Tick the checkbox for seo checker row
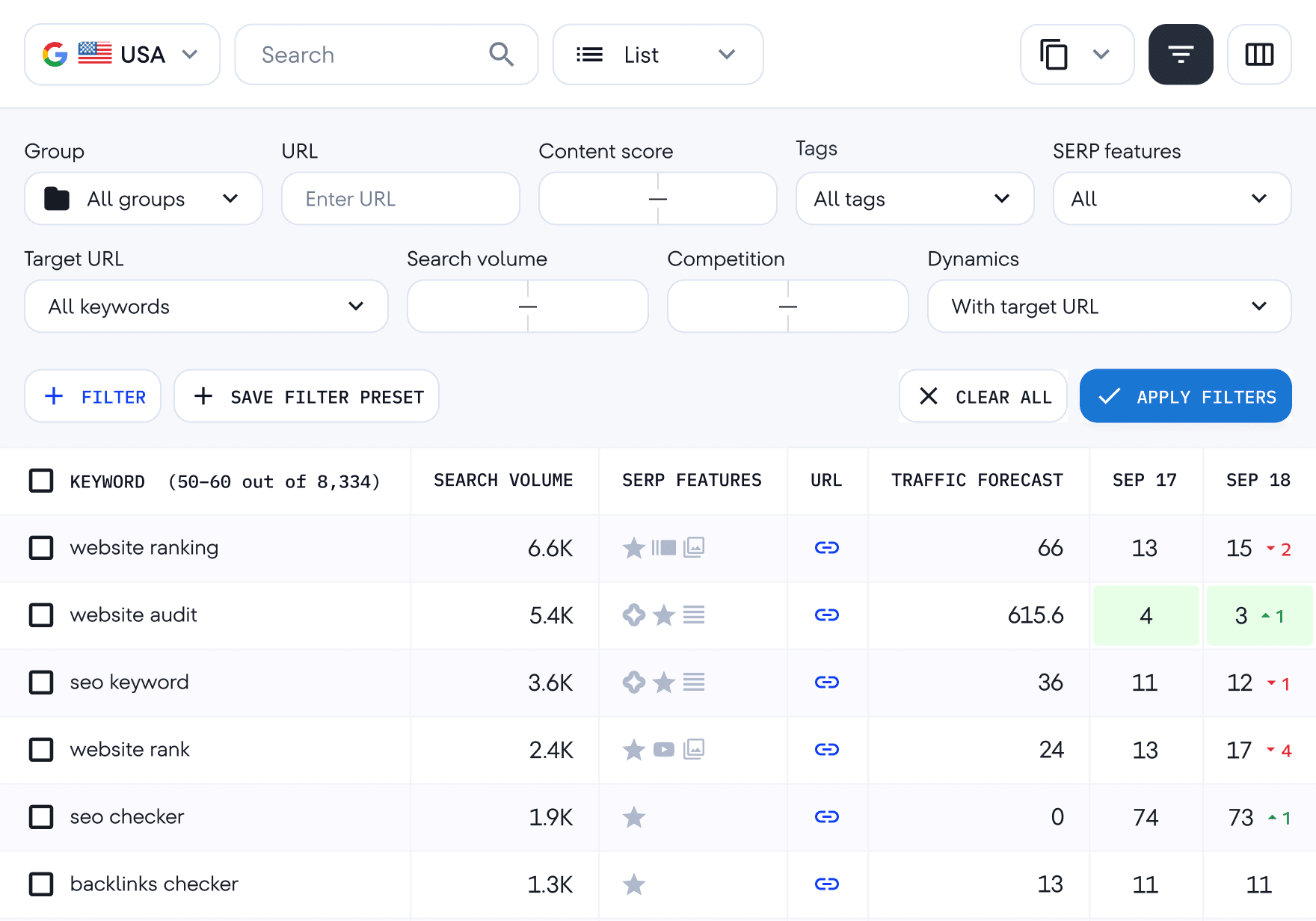 point(41,817)
